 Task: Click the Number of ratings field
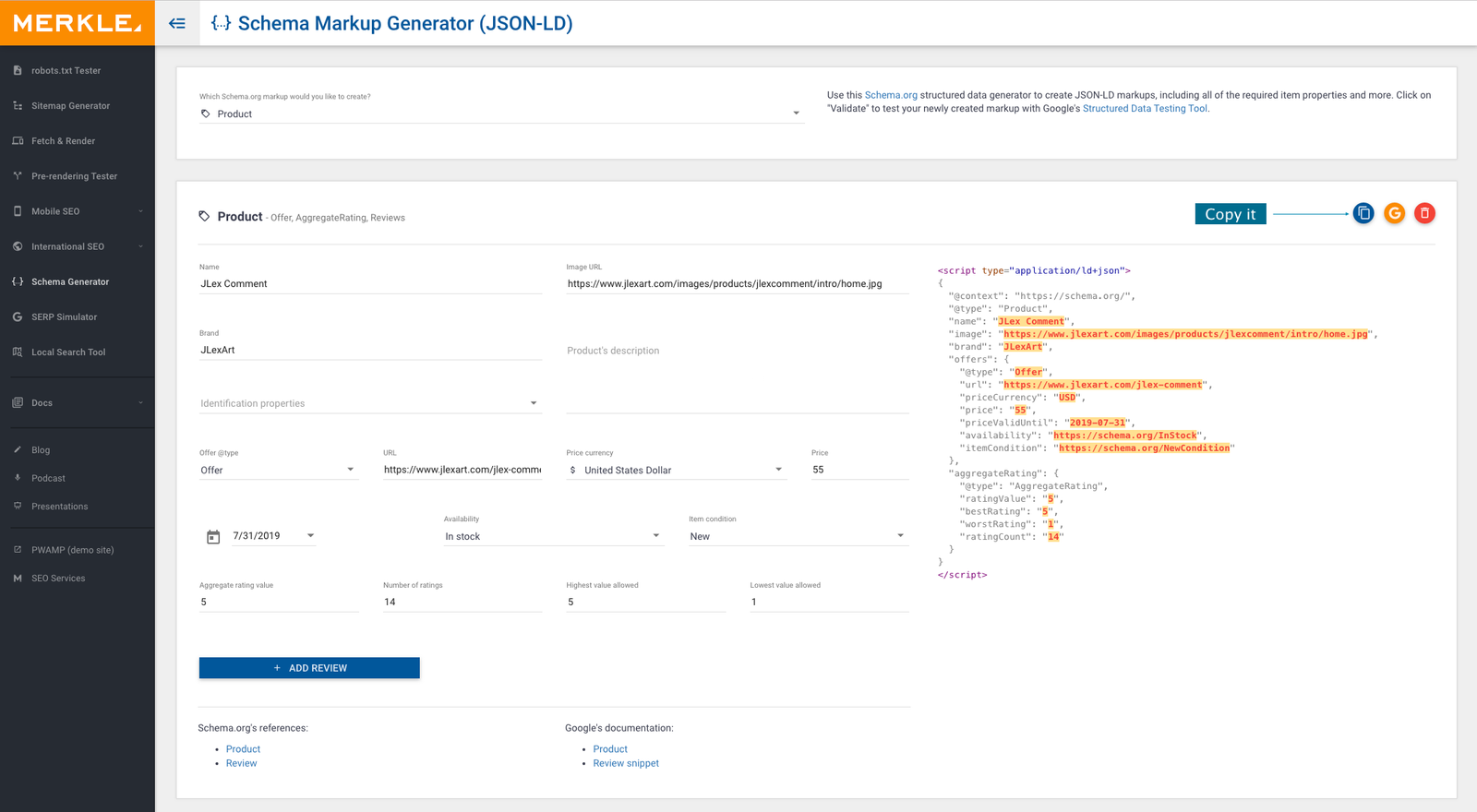[x=462, y=602]
